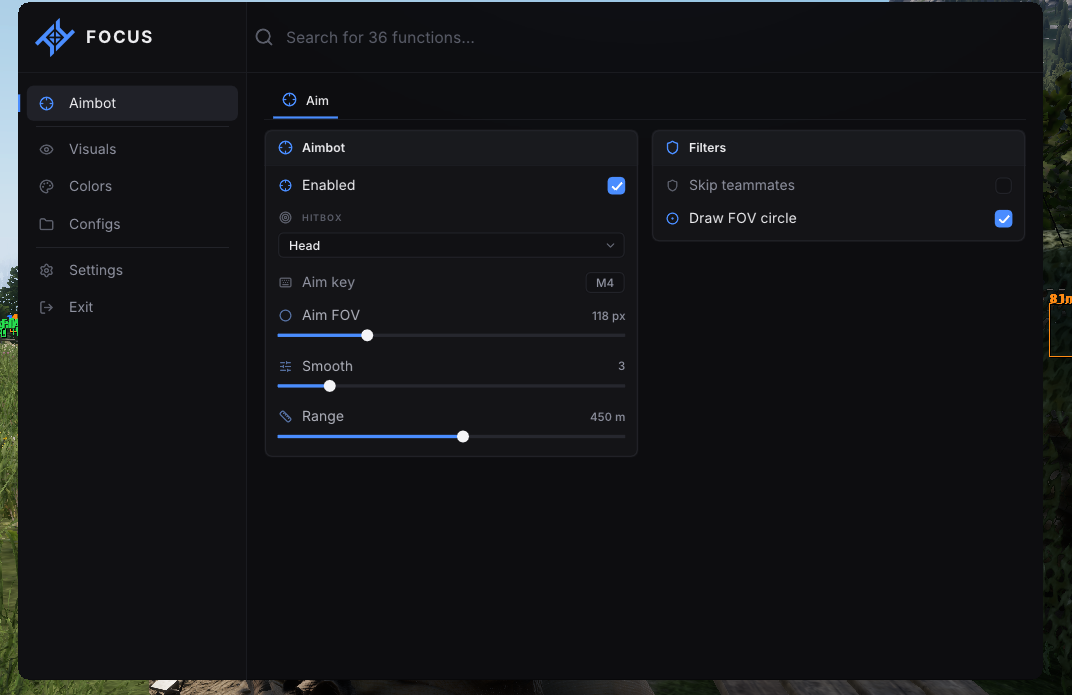
Task: Uncheck the Enabled checkbox
Action: coord(616,185)
